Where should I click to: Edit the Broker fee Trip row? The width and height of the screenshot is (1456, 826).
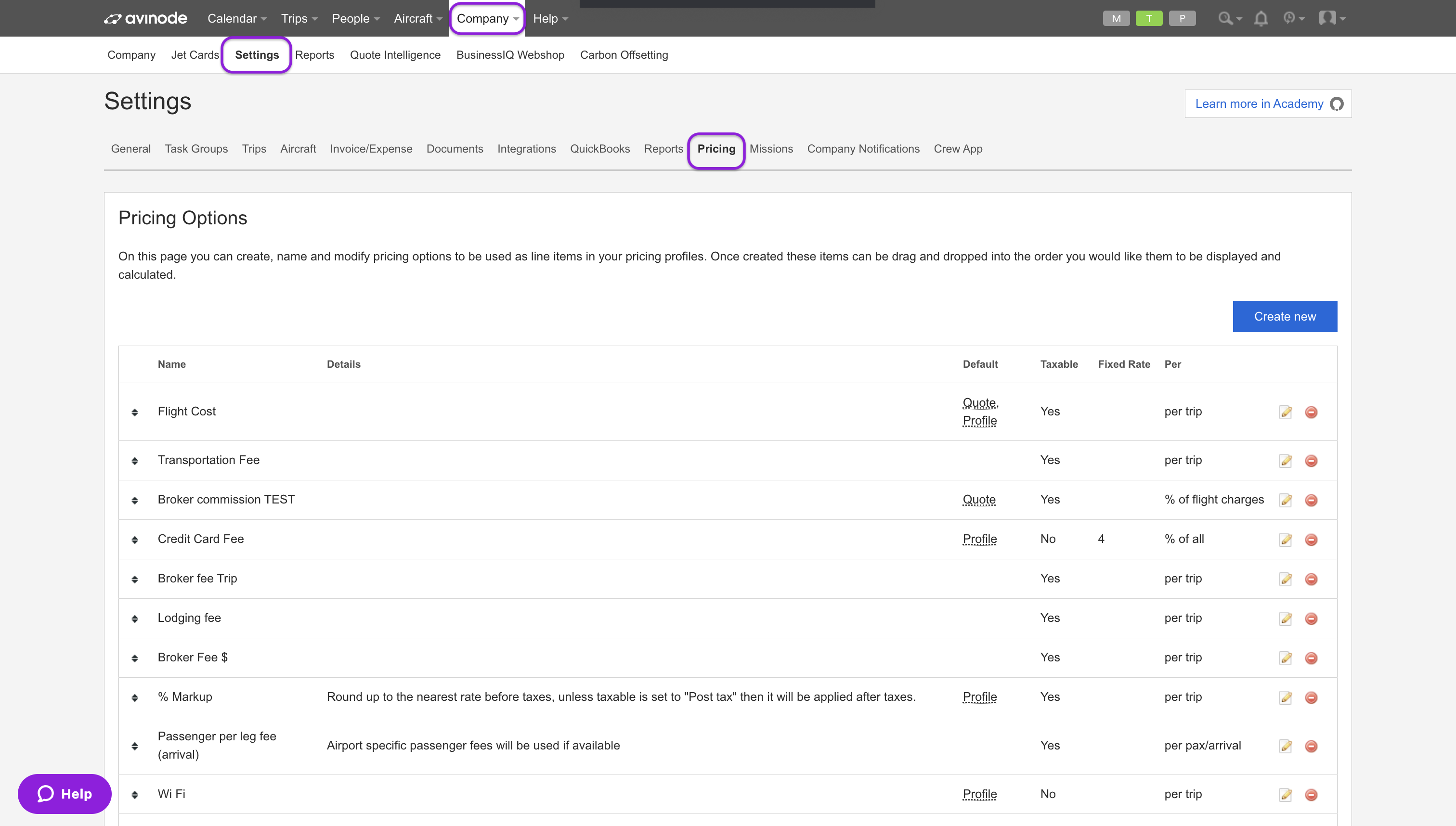tap(1286, 579)
